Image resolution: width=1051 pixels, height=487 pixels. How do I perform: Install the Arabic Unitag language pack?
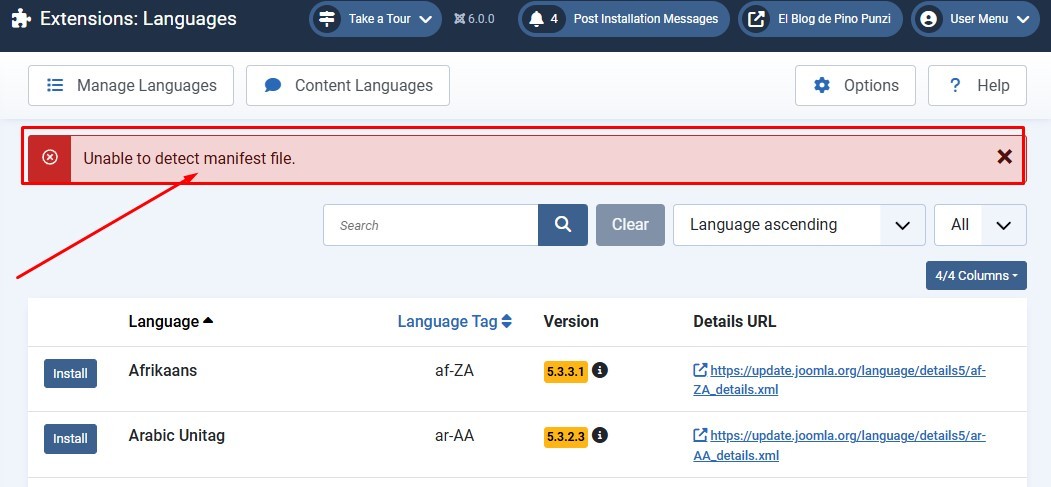pos(70,439)
